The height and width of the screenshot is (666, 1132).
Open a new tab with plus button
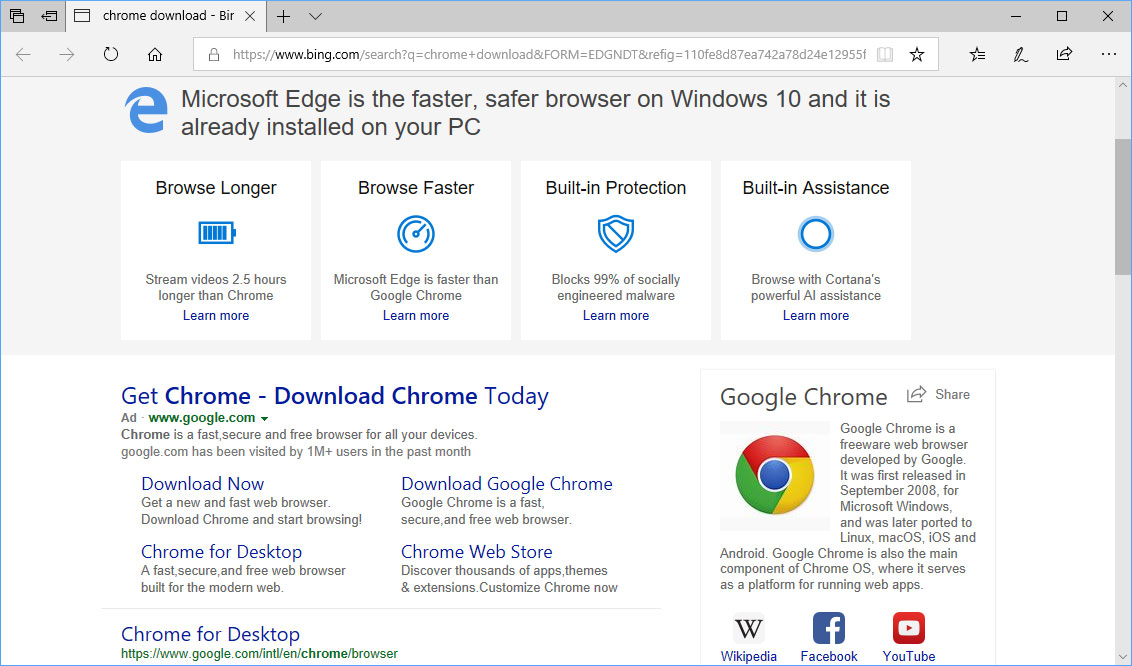pyautogui.click(x=284, y=16)
